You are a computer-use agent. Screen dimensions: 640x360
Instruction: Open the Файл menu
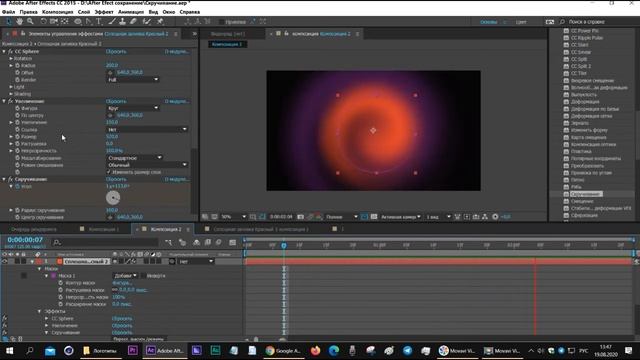[x=8, y=12]
